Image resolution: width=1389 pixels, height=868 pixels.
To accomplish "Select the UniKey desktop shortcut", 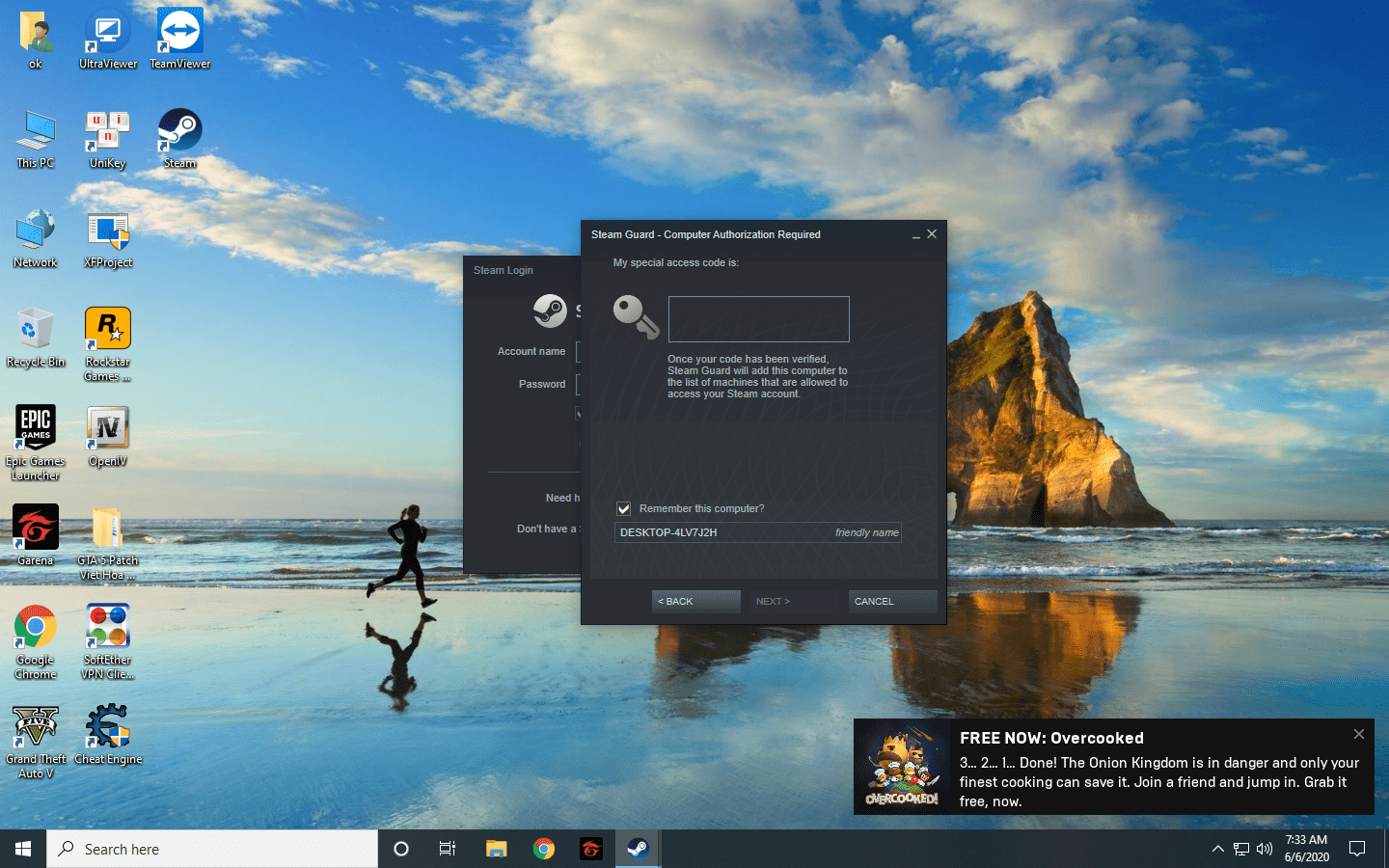I will click(108, 140).
